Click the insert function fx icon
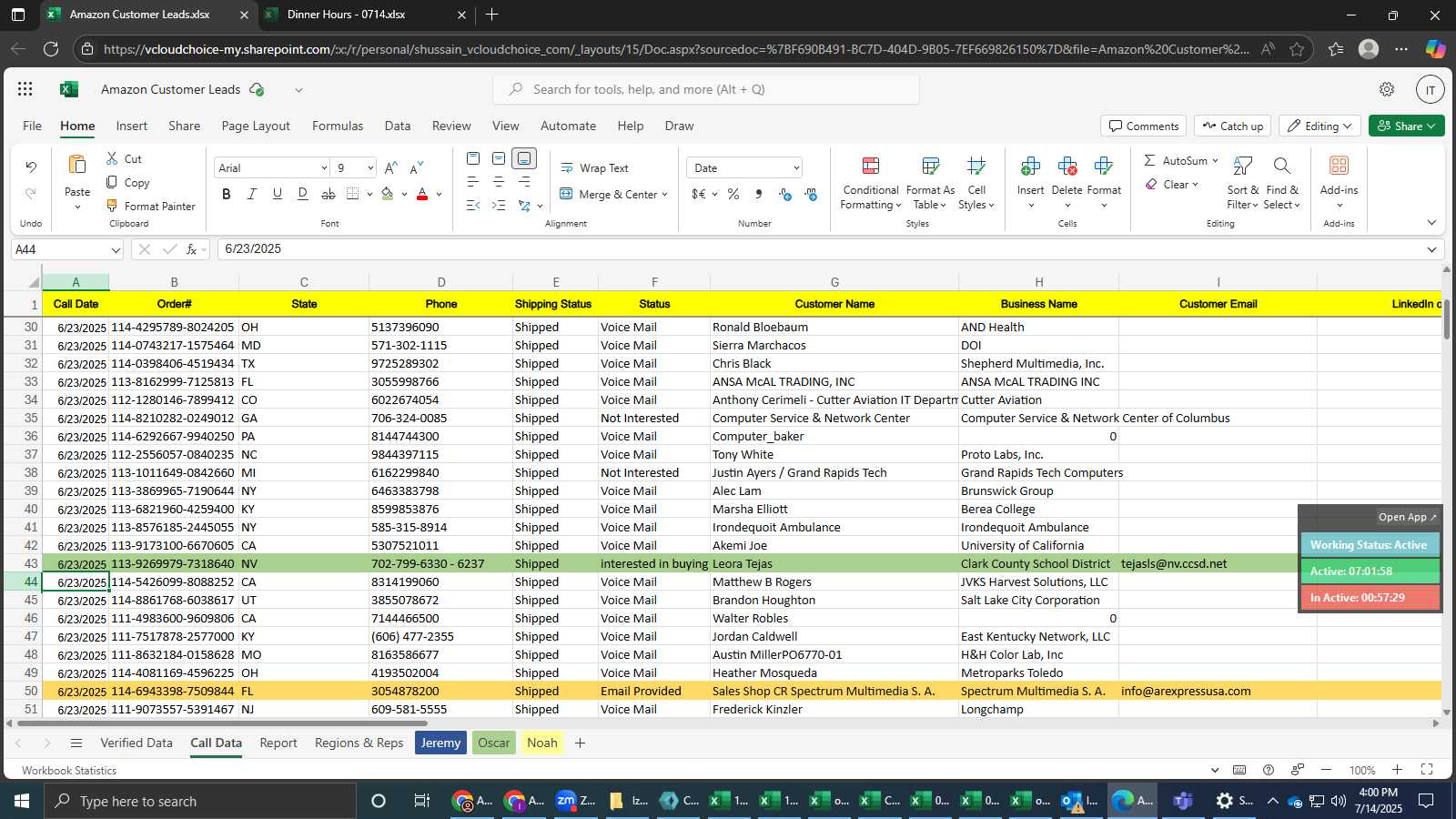 coord(192,249)
